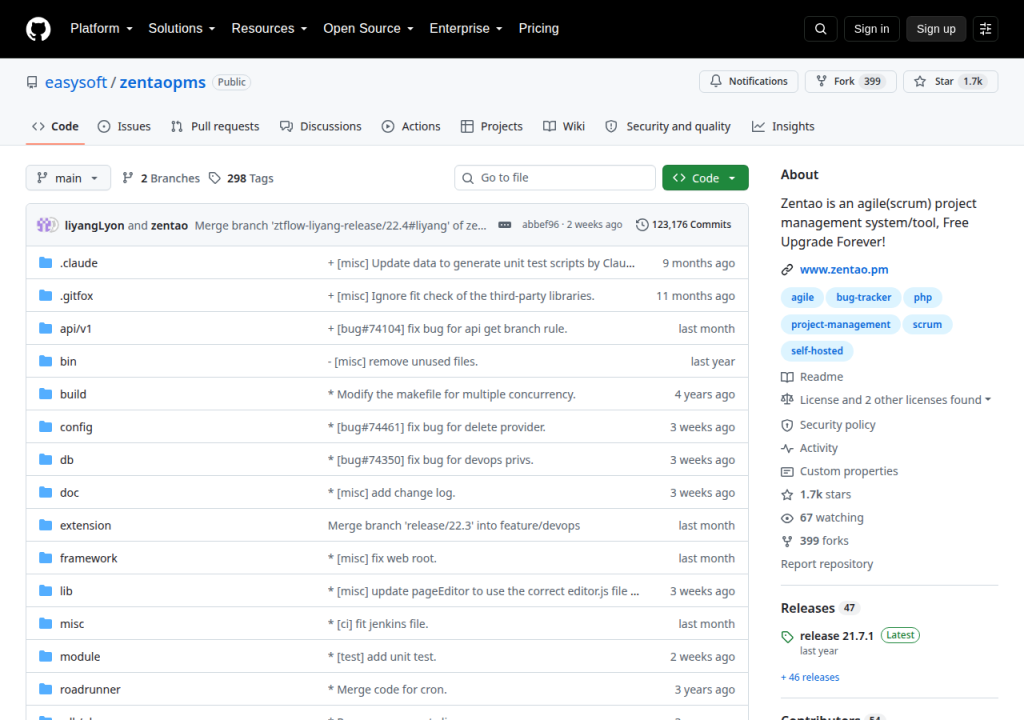Click the book icon beside Readme
The image size is (1024, 720).
787,377
